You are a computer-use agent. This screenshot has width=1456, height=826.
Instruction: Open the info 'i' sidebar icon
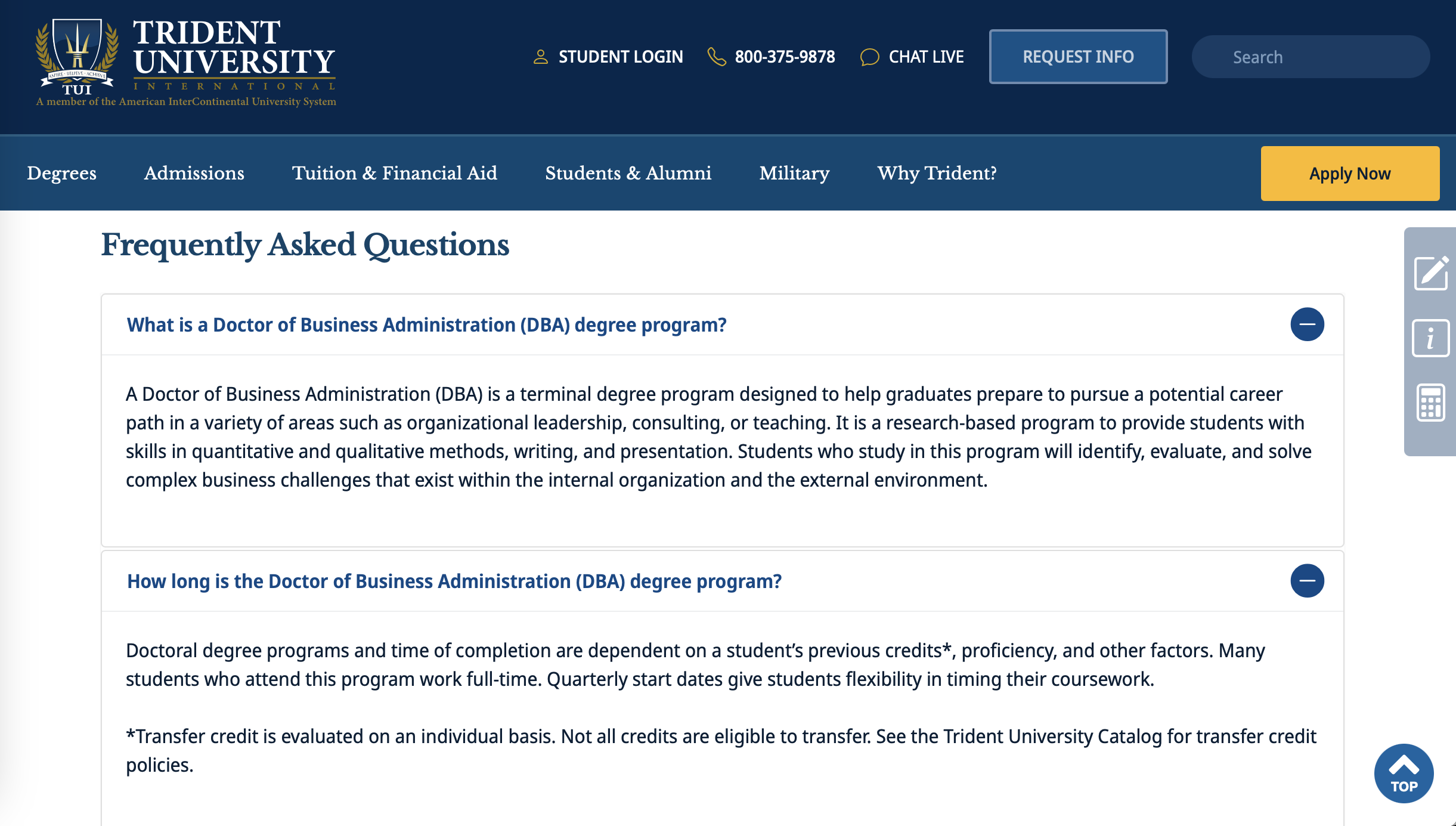[1430, 338]
